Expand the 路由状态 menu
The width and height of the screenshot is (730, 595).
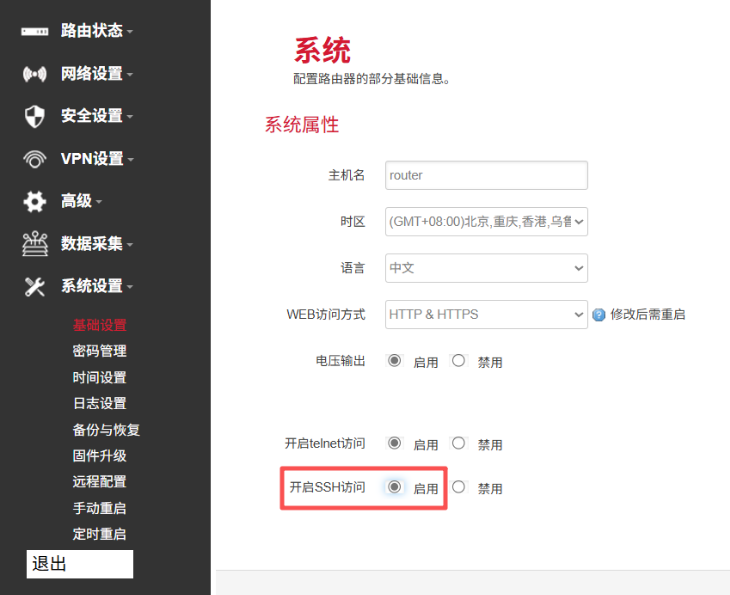pyautogui.click(x=96, y=31)
